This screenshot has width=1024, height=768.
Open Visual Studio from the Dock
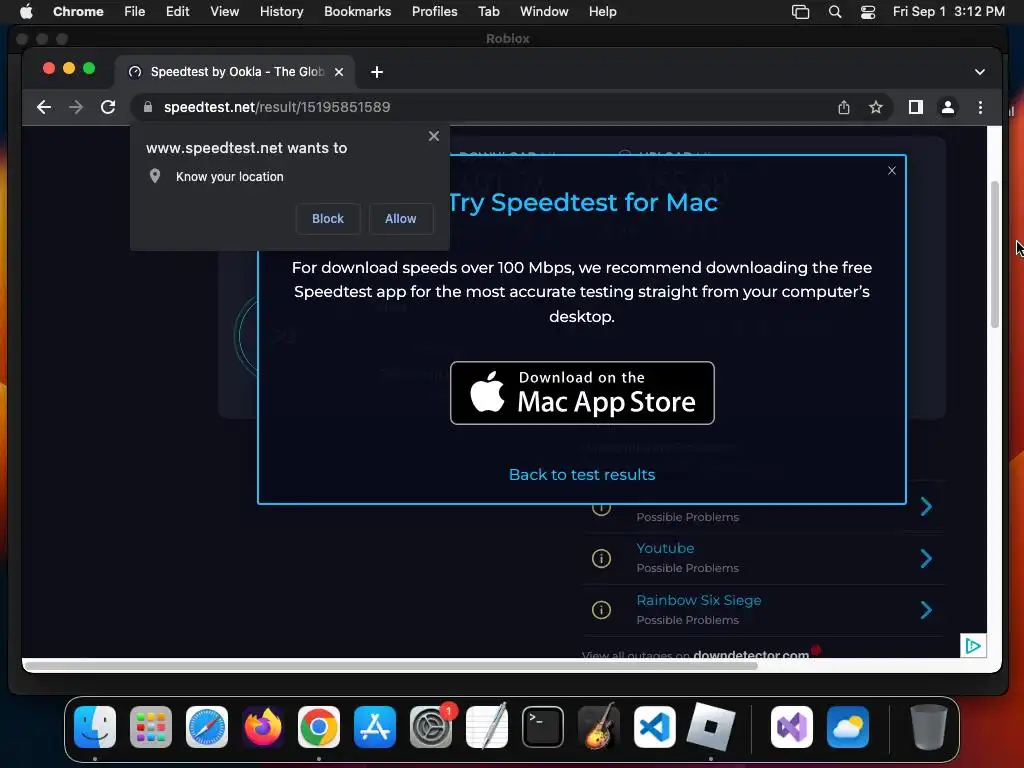click(x=792, y=727)
